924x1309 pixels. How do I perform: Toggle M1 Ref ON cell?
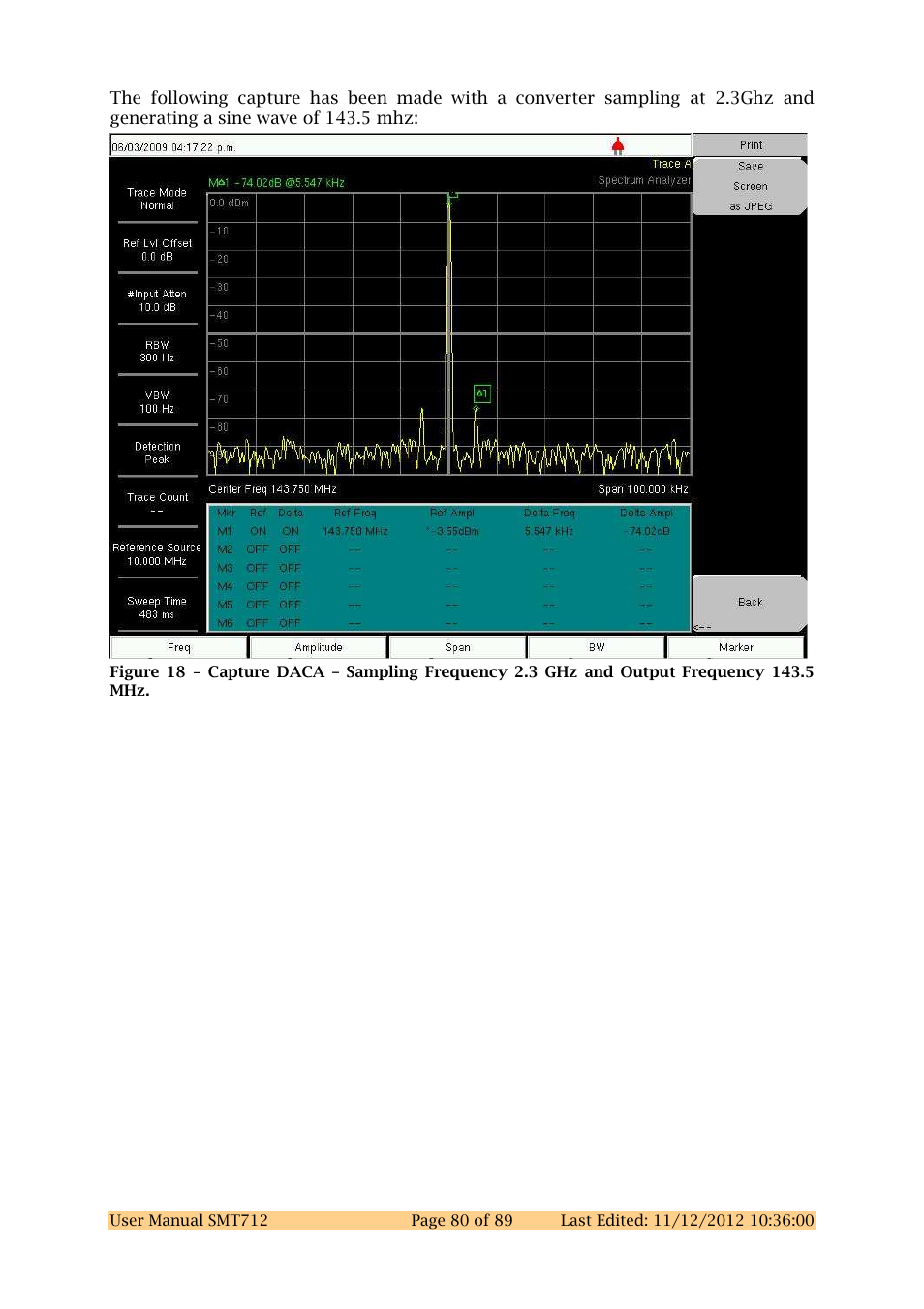click(258, 531)
